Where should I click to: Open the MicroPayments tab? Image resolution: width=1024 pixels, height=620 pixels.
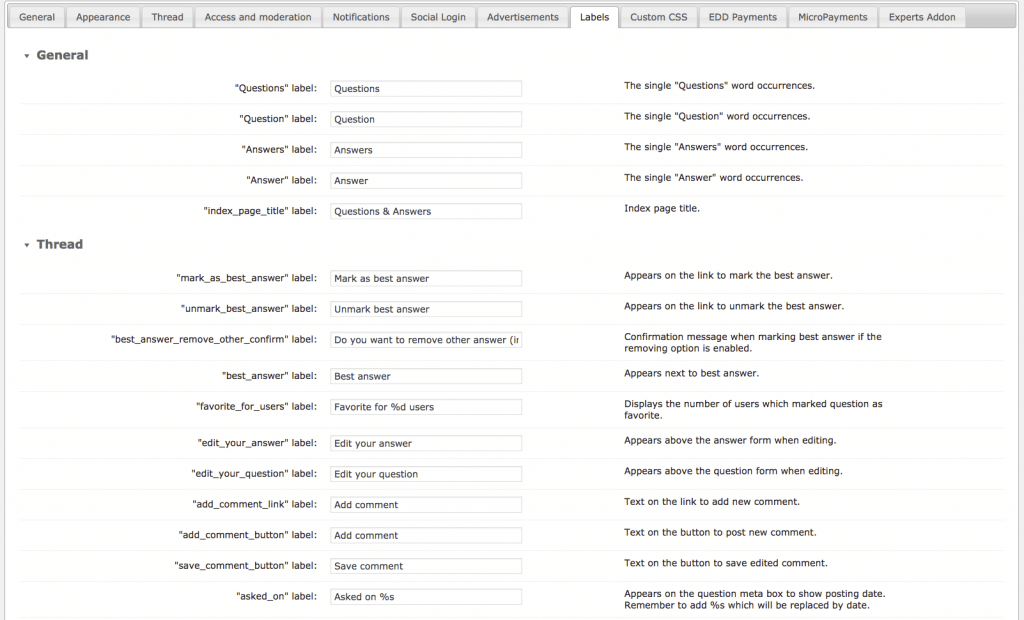[x=832, y=16]
